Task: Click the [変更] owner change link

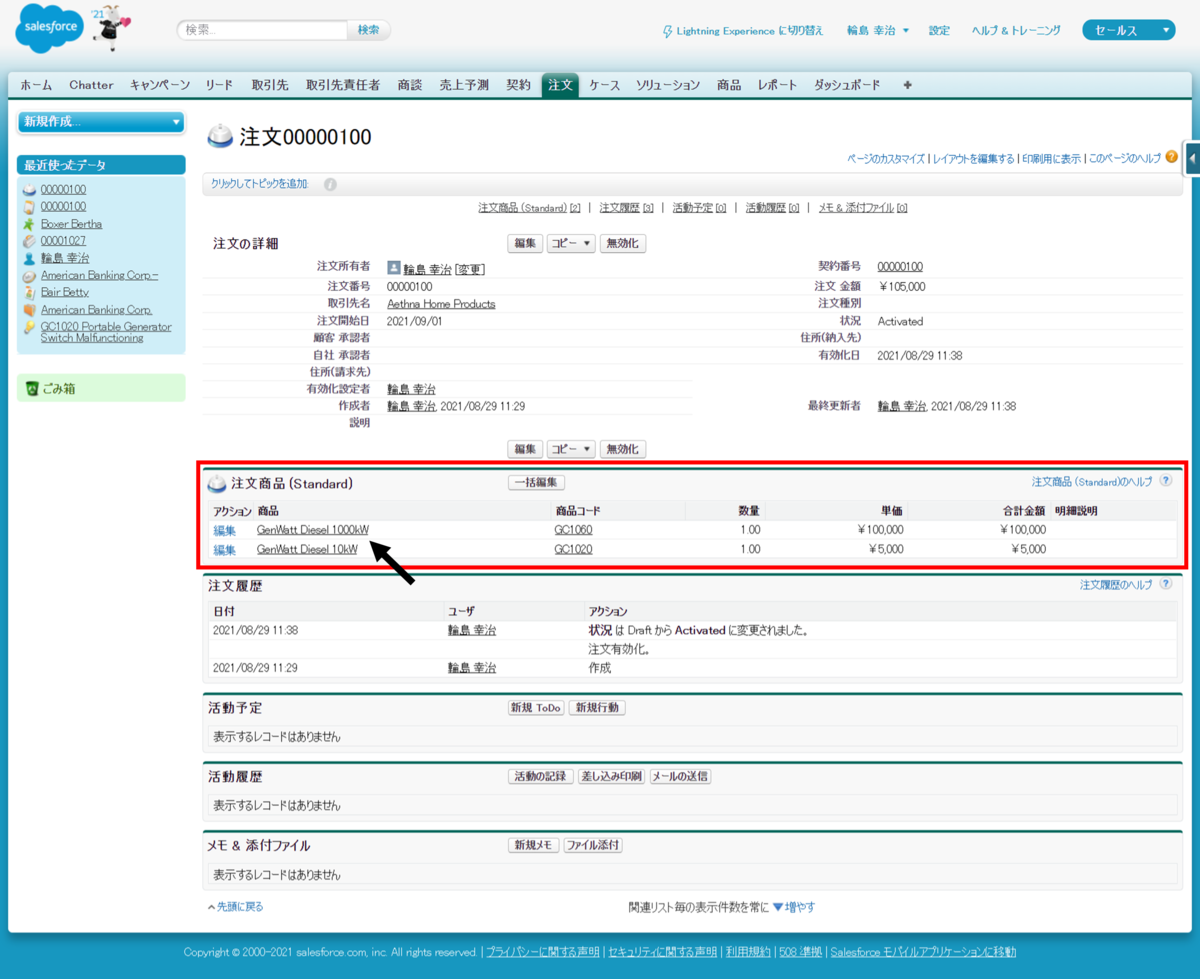Action: click(470, 269)
